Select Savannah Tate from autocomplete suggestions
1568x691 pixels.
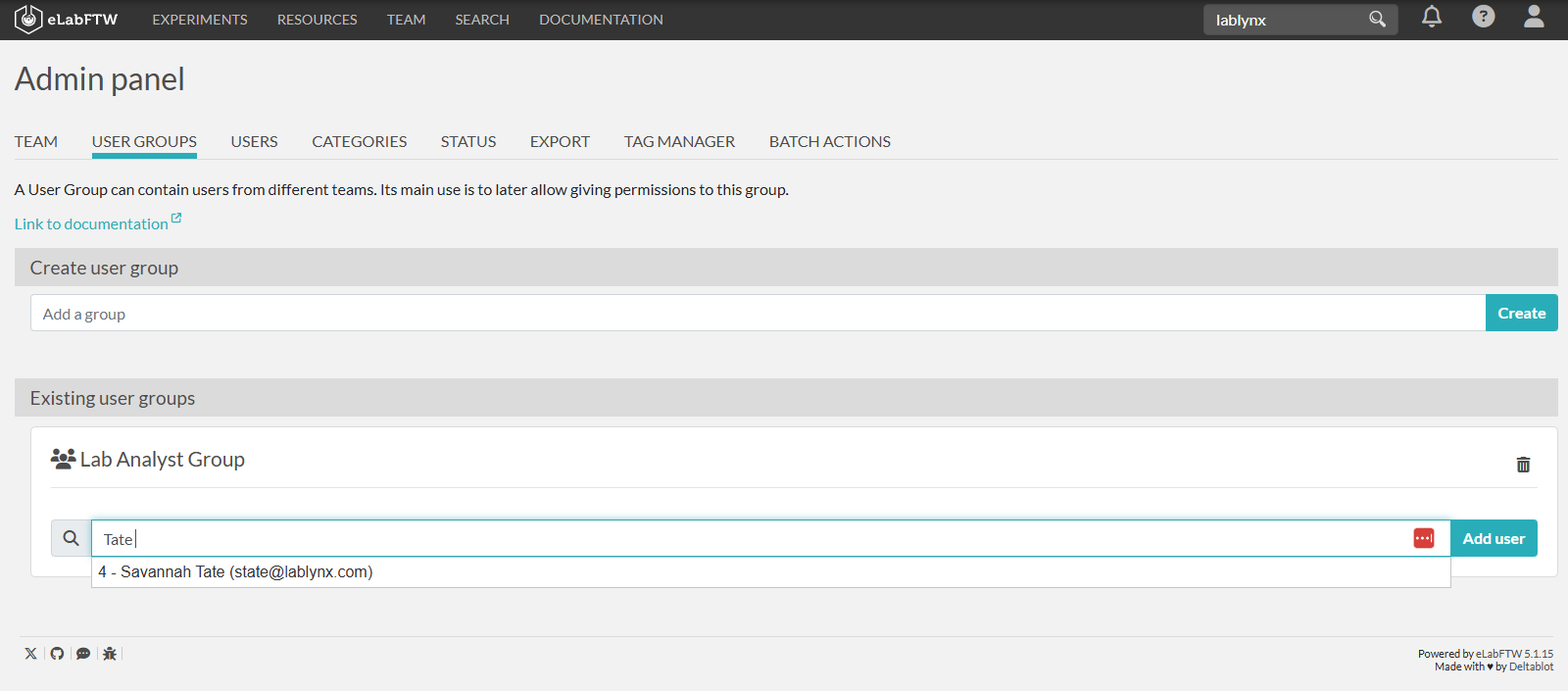[235, 572]
